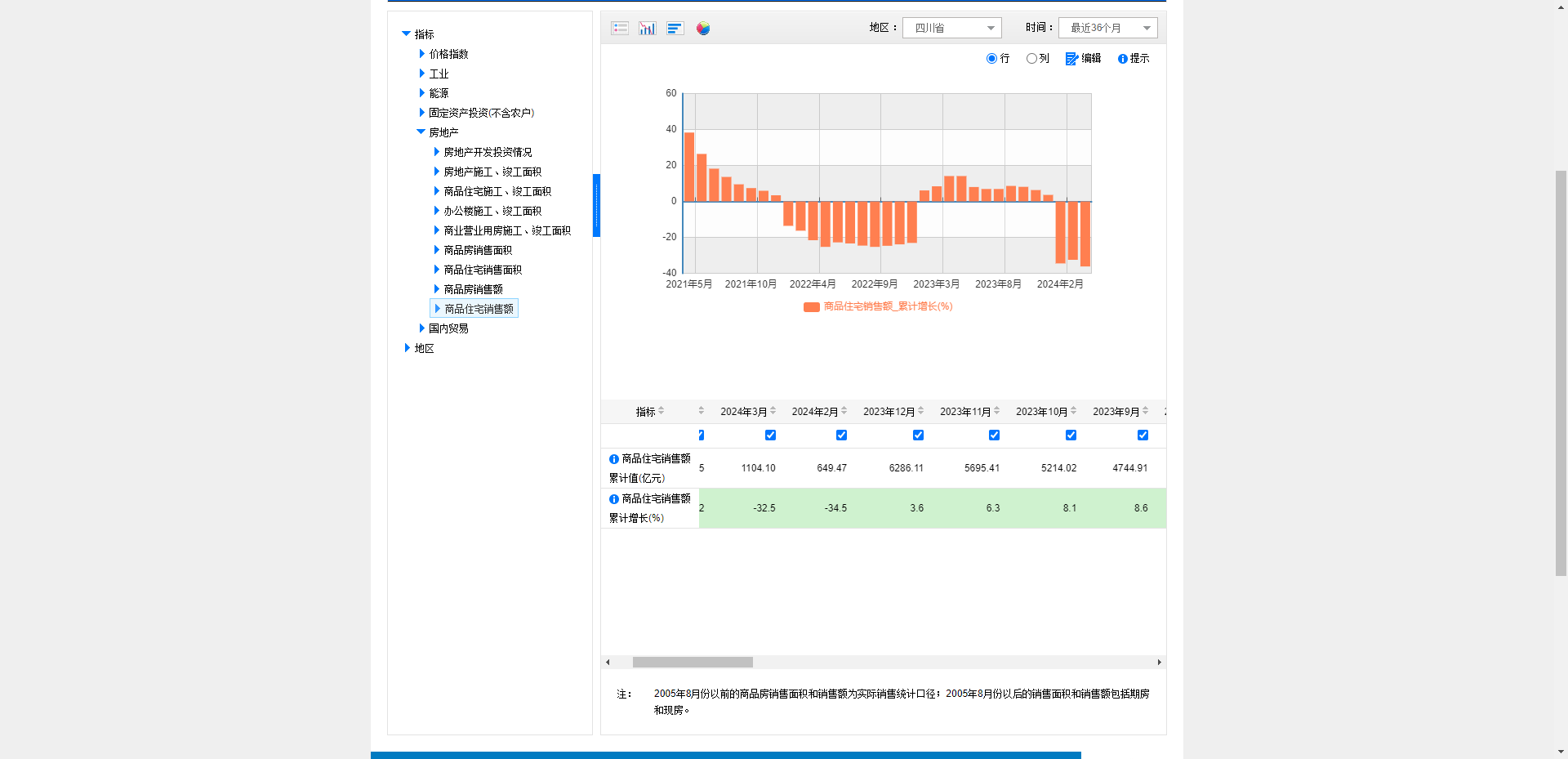Click the tallest bar for 2021年5月
1568x759 pixels.
(689, 167)
